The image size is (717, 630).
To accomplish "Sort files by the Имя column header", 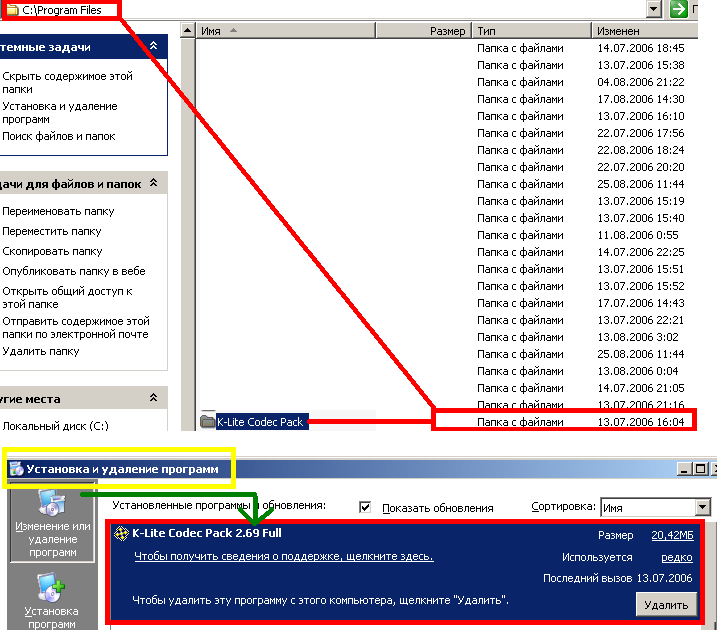I will pyautogui.click(x=286, y=31).
